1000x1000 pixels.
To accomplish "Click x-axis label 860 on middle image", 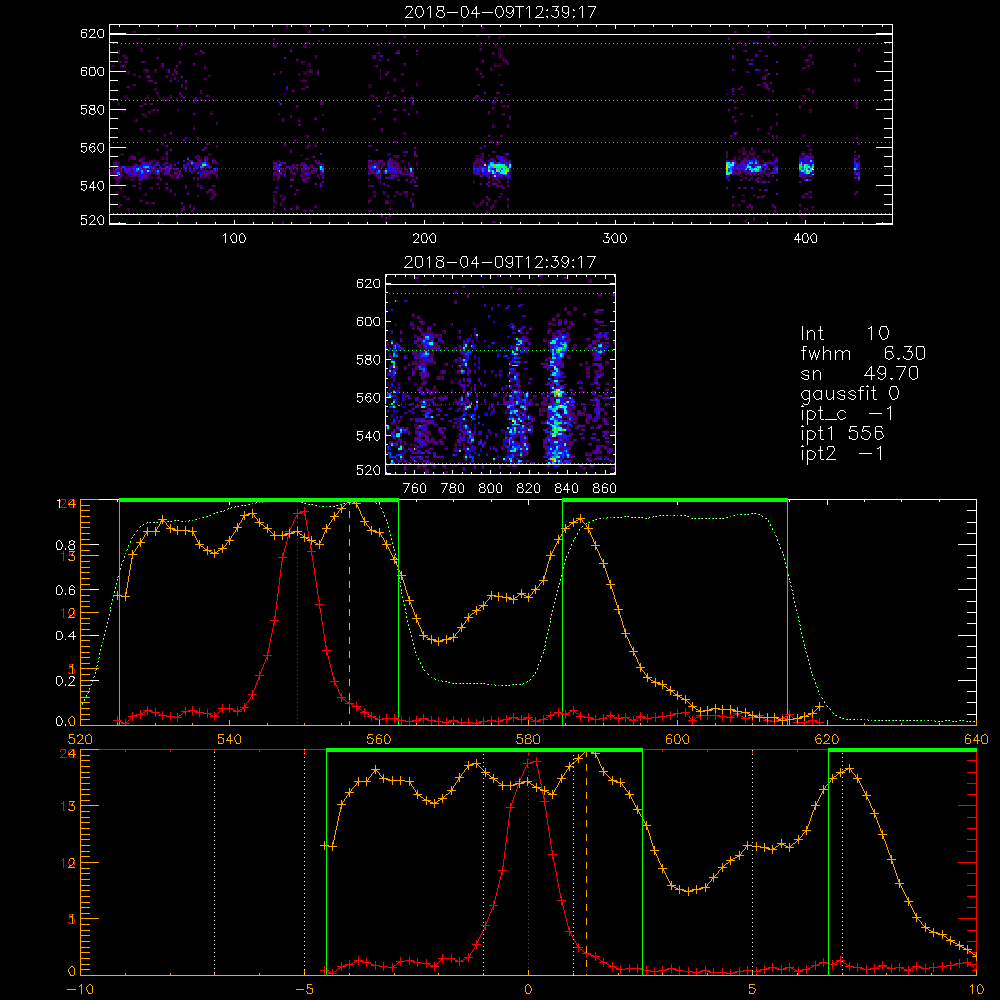I will [x=605, y=489].
